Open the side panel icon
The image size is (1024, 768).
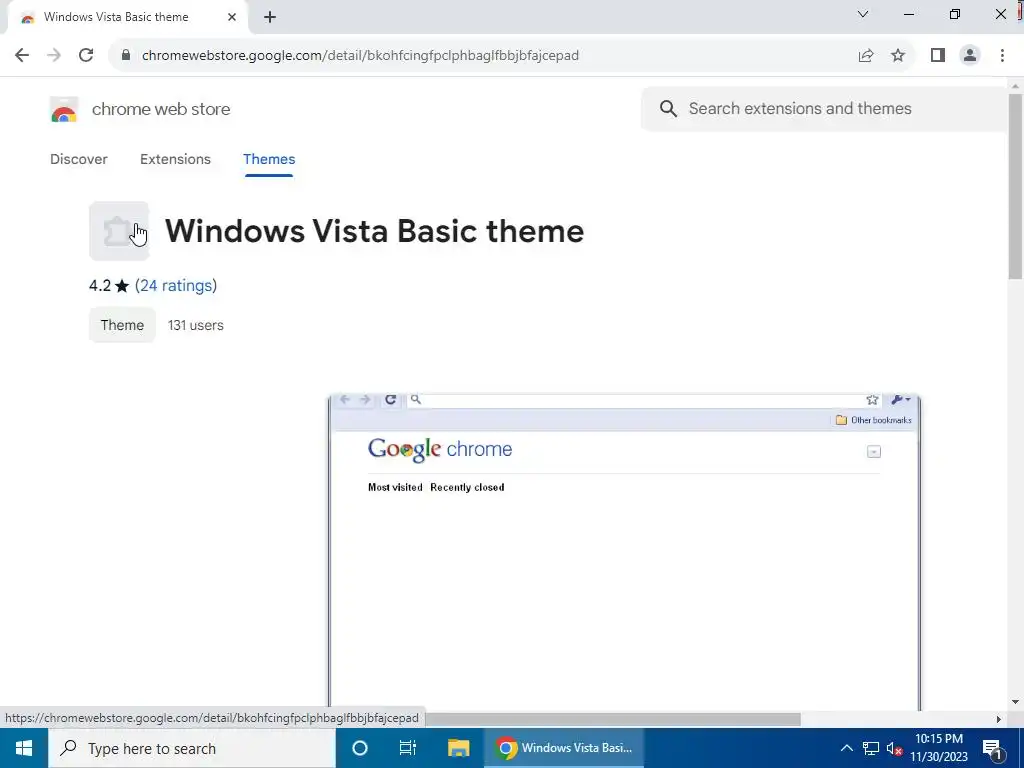pyautogui.click(x=938, y=55)
